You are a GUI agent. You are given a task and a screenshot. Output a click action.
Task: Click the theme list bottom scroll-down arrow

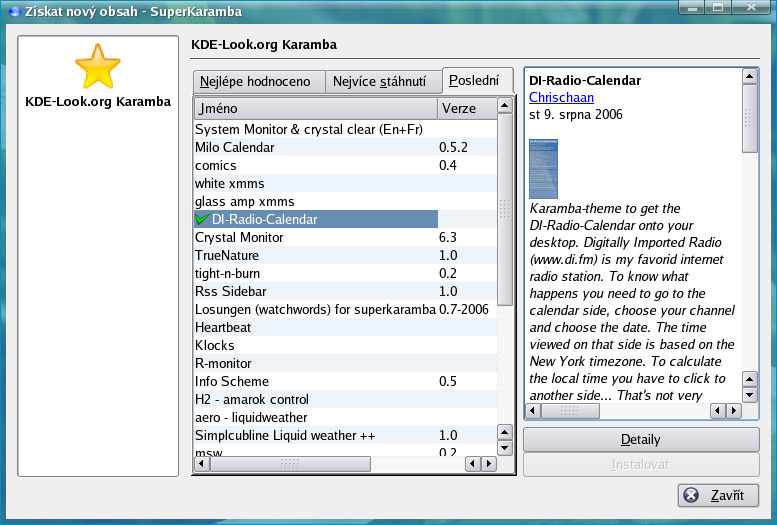coord(504,448)
